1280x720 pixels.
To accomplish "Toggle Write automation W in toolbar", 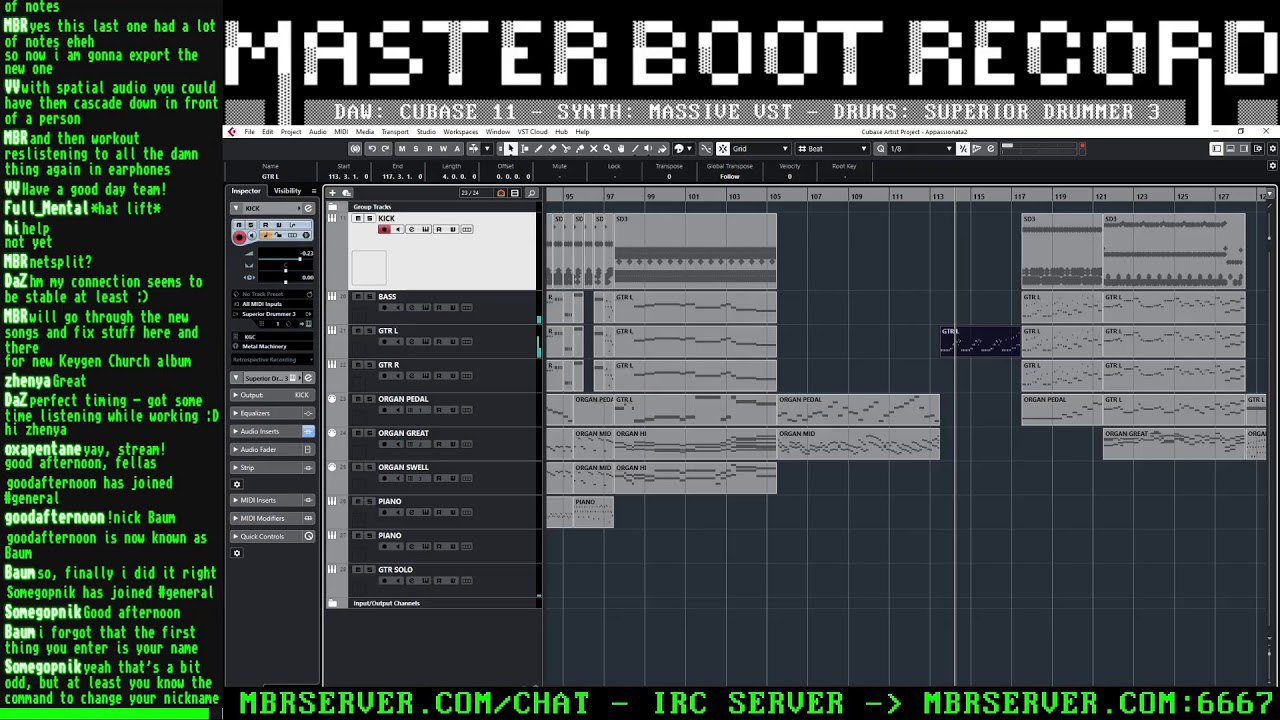I will (x=443, y=148).
